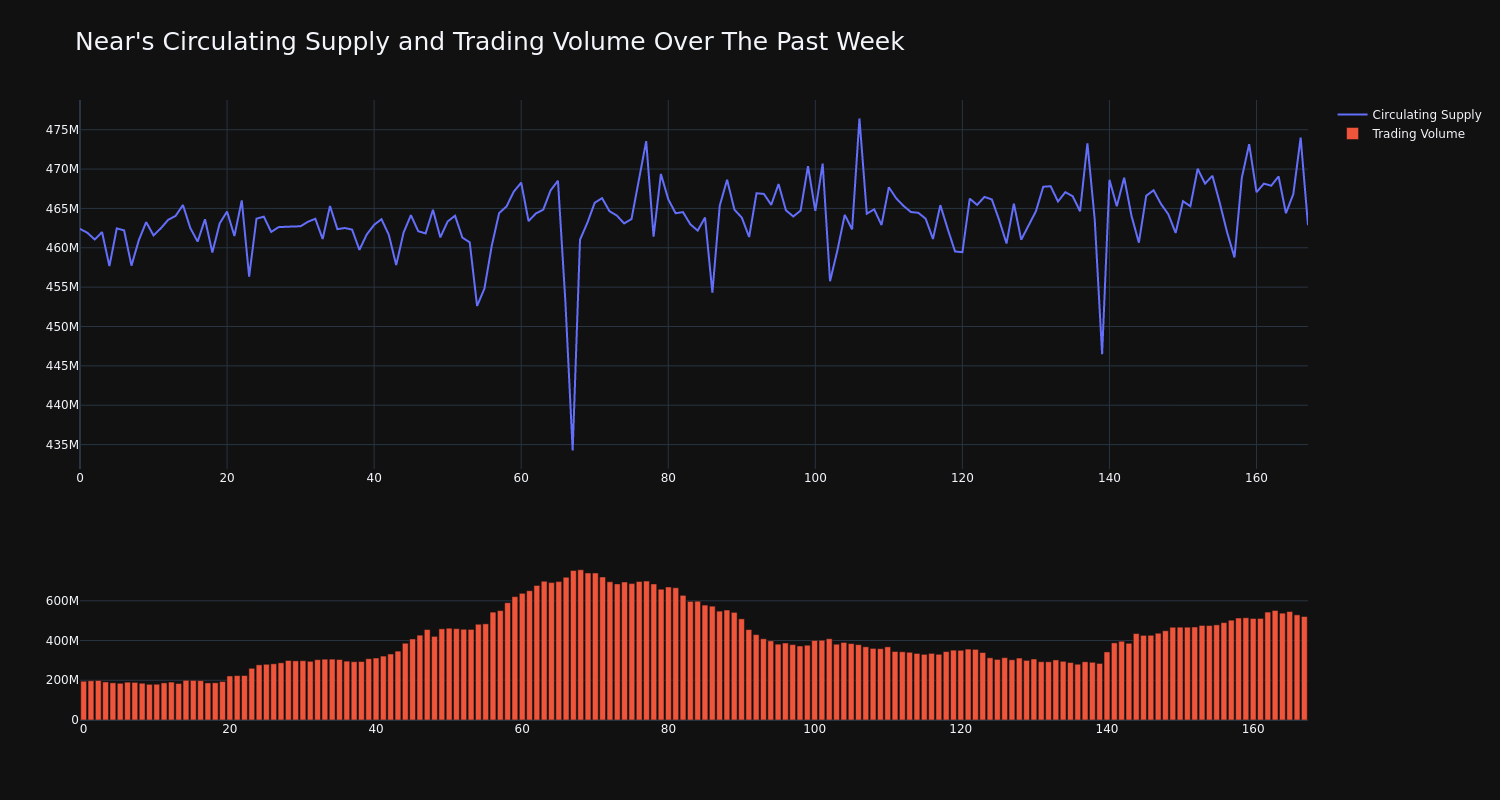Click the 400M volume axis label
1500x800 pixels.
61,641
